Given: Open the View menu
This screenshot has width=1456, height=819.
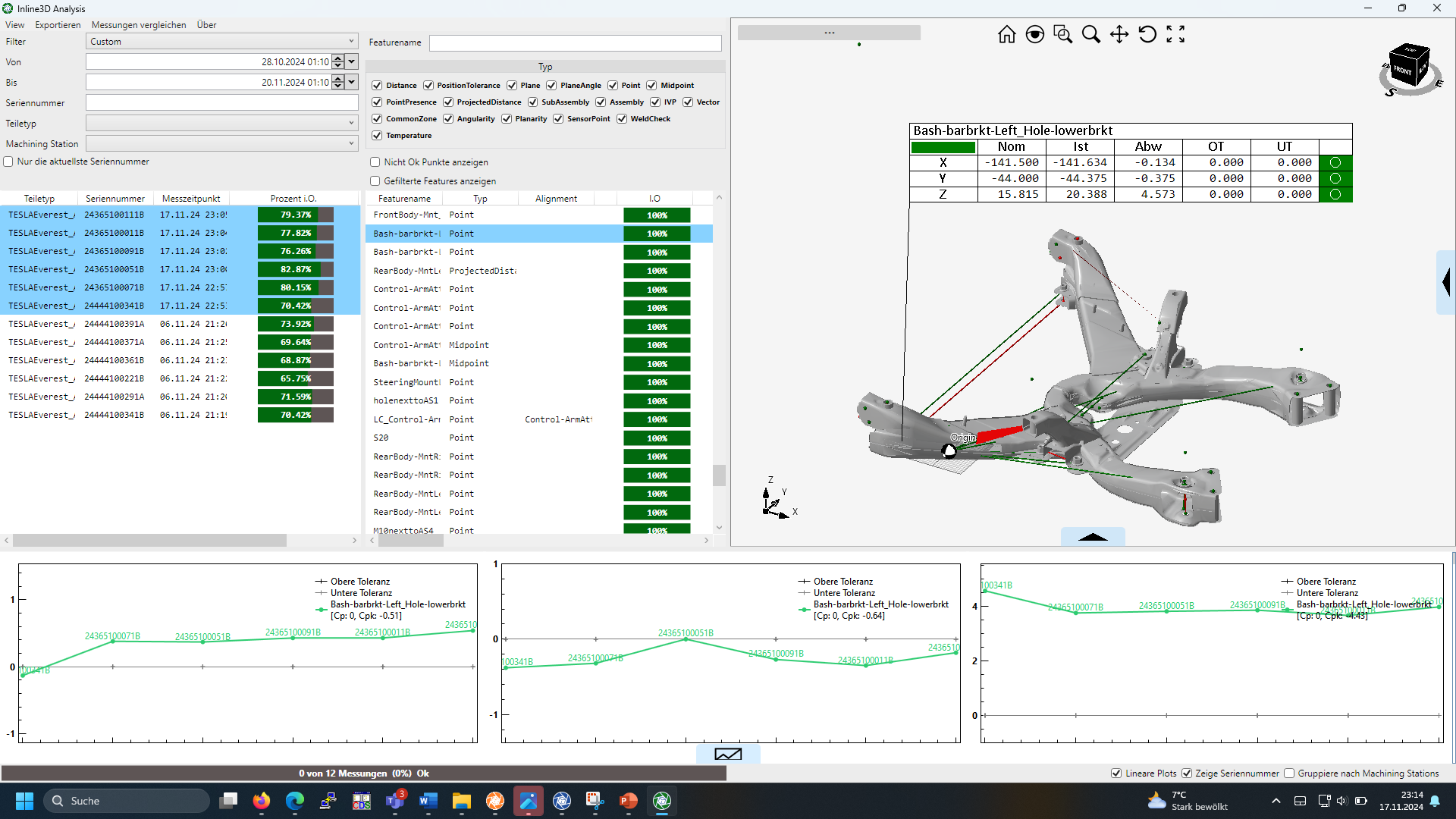Looking at the screenshot, I should [14, 25].
